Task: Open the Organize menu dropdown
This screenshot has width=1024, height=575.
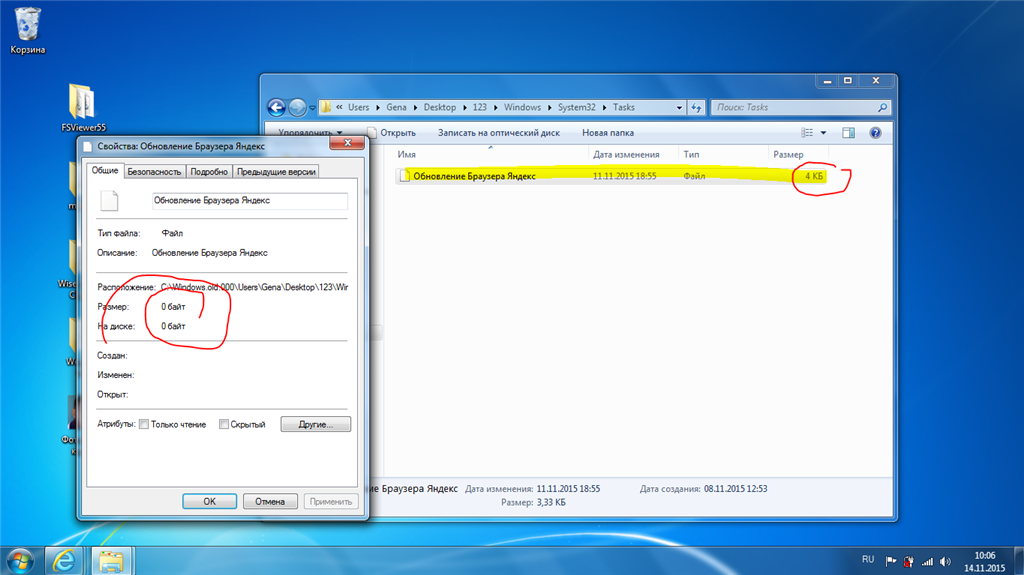Action: [x=310, y=133]
